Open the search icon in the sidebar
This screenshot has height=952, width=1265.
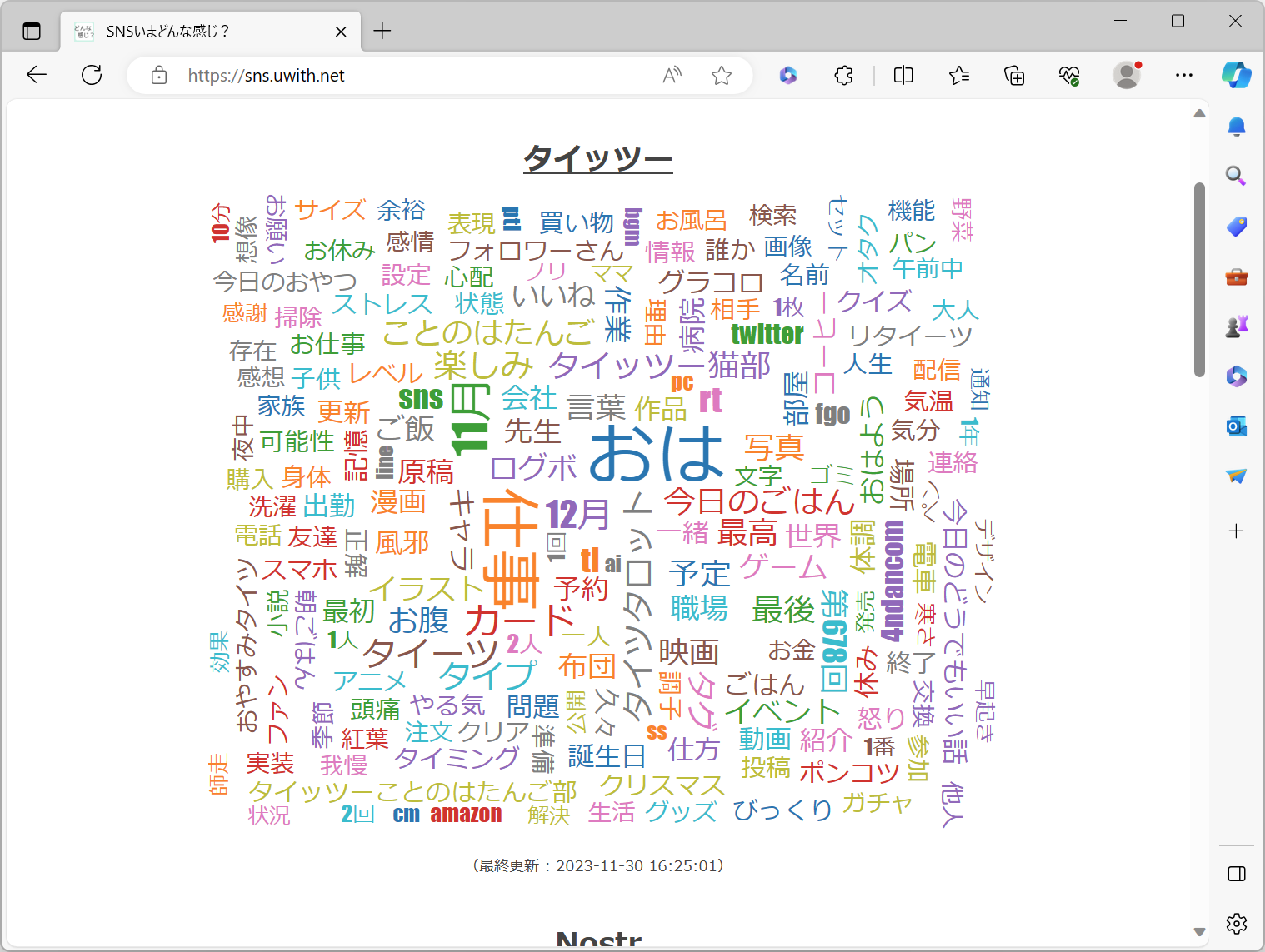pos(1237,177)
